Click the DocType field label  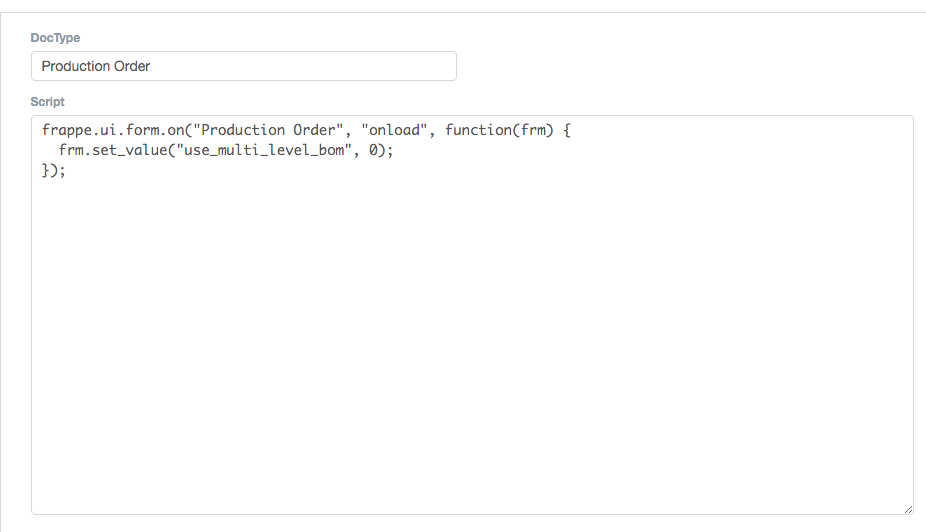[55, 38]
